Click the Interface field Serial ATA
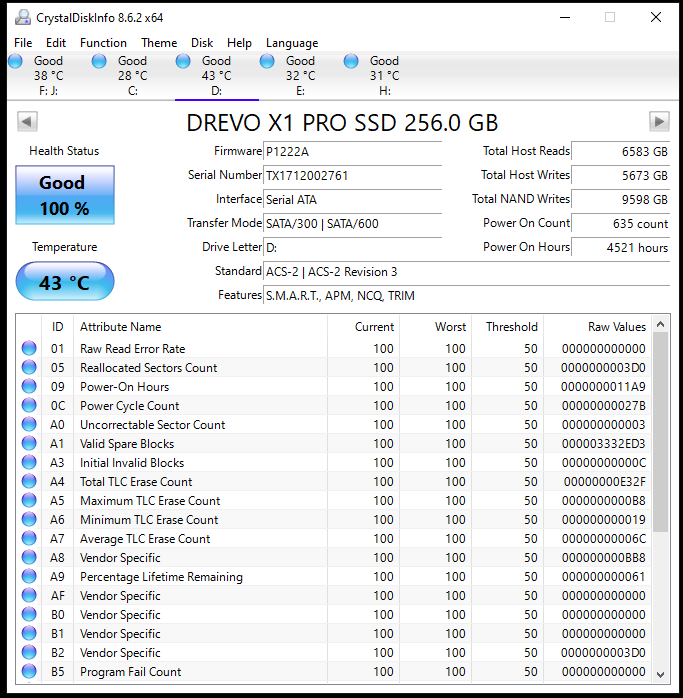 (x=353, y=200)
